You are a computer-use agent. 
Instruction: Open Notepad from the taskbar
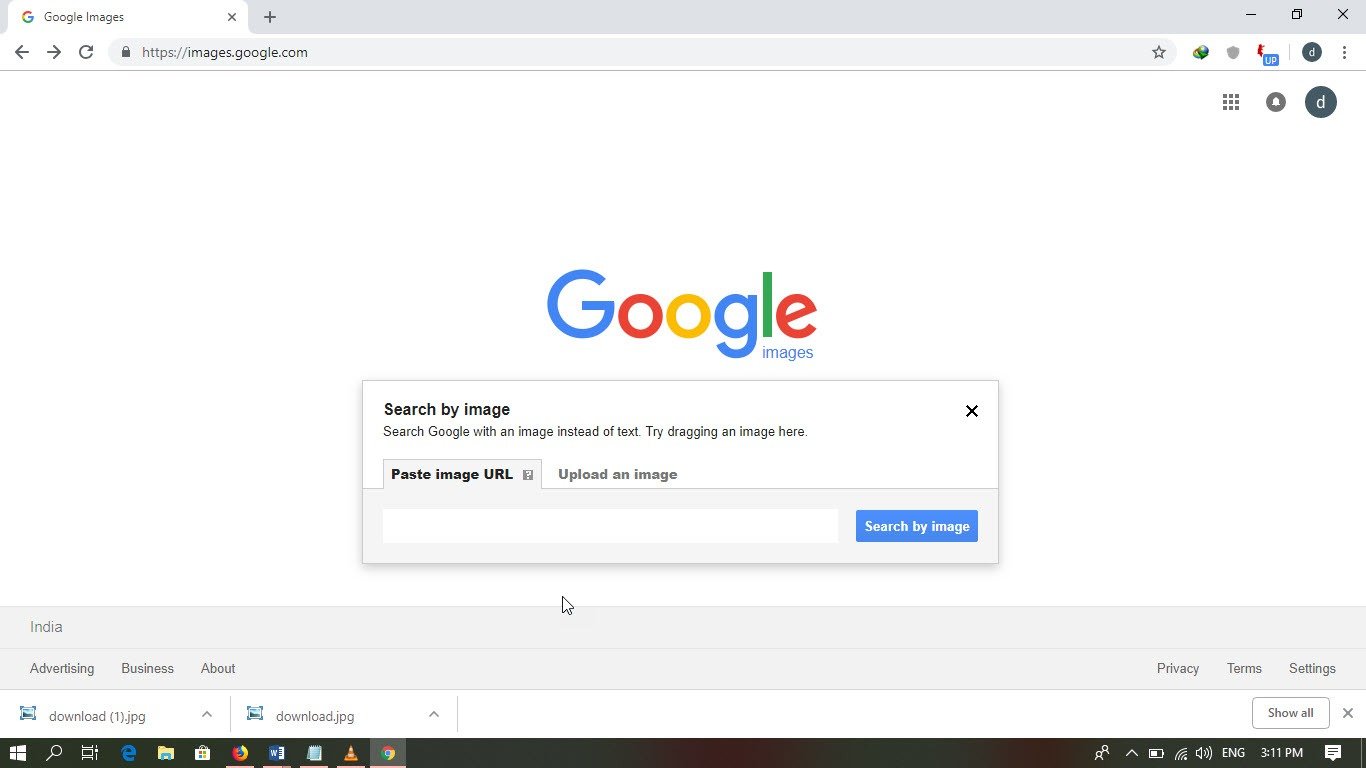[314, 753]
